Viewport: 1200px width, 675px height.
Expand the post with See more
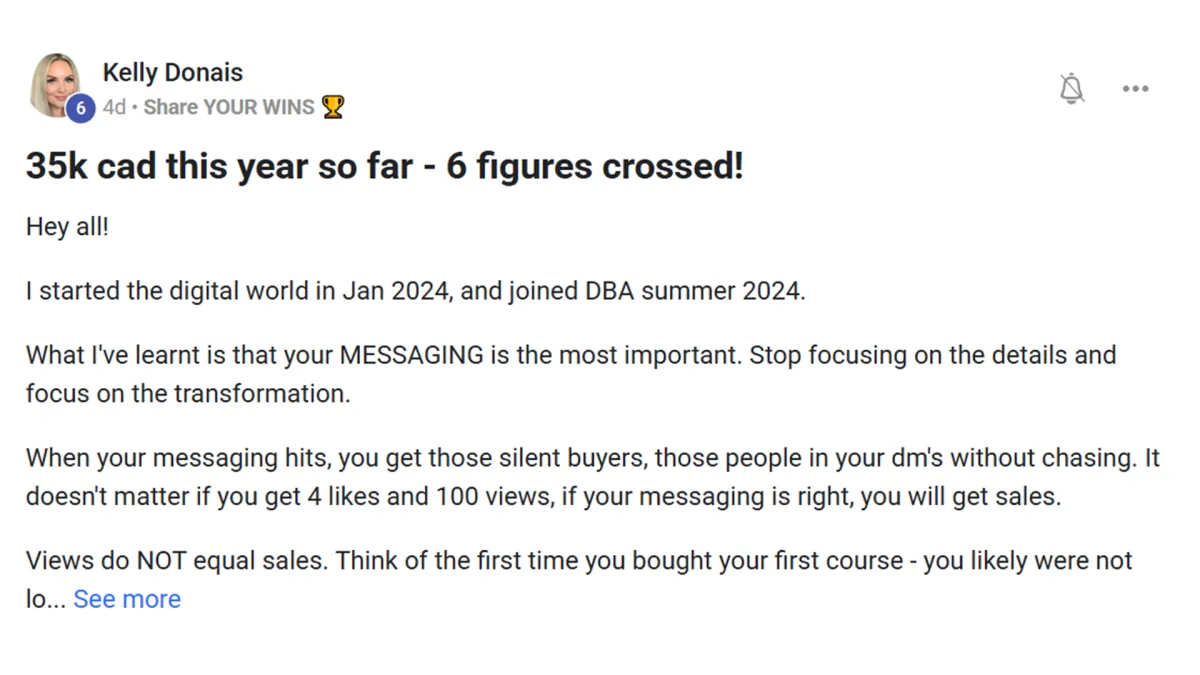point(127,599)
